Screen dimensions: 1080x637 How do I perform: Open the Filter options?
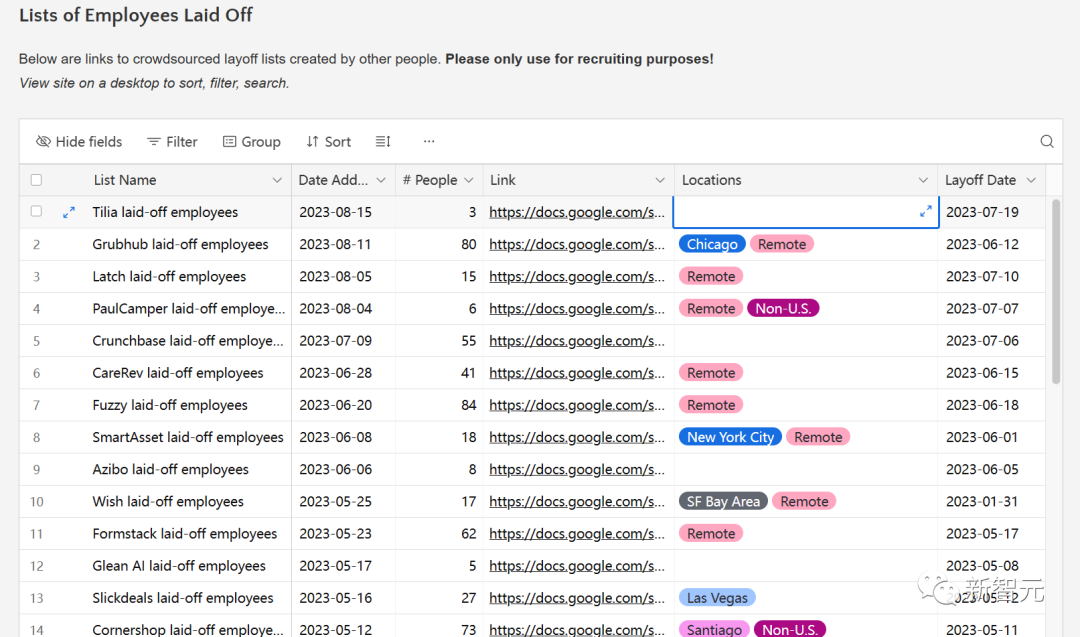[x=172, y=142]
